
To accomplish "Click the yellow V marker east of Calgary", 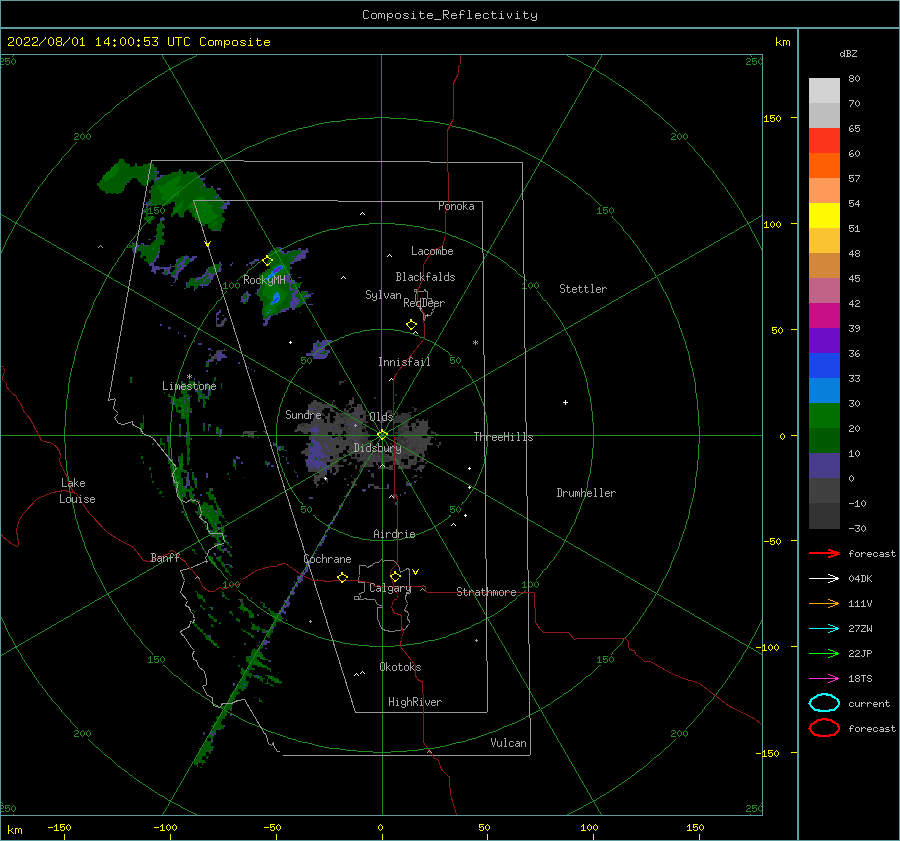I will [x=416, y=572].
